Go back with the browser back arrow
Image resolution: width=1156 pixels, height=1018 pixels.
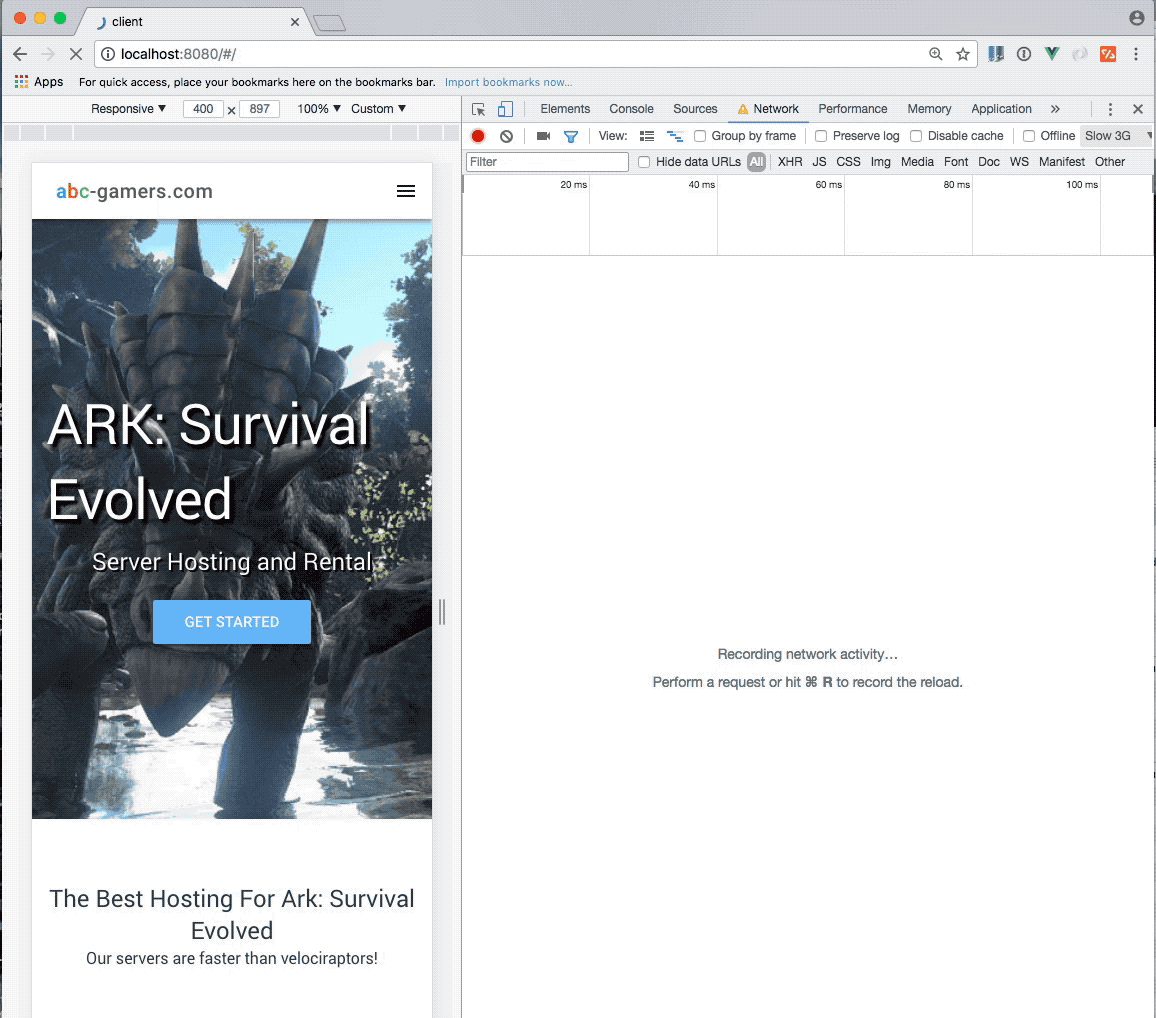click(20, 54)
